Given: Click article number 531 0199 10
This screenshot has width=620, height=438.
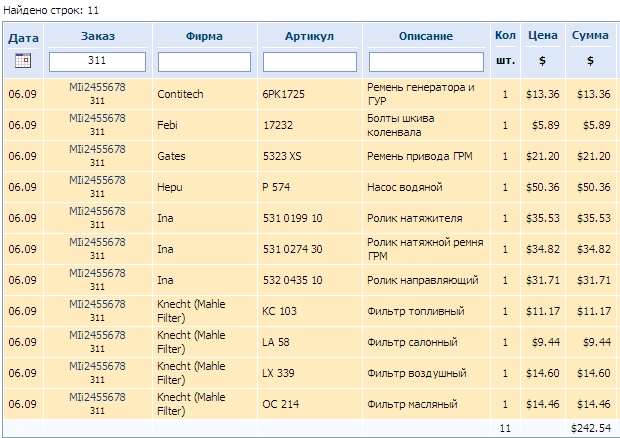Looking at the screenshot, I should [x=293, y=218].
